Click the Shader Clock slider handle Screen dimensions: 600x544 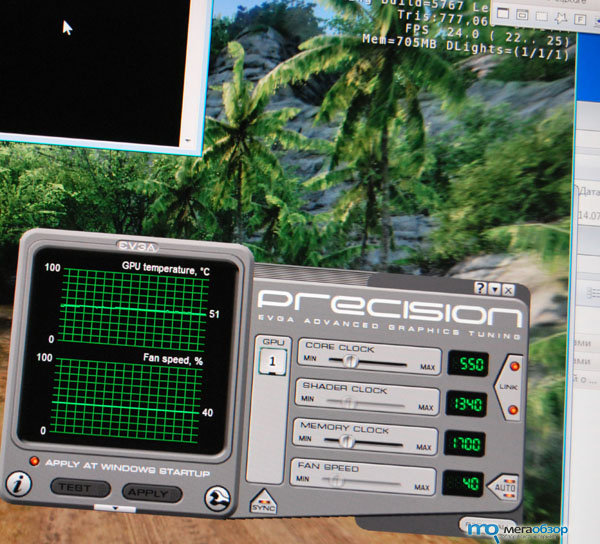[x=349, y=402]
